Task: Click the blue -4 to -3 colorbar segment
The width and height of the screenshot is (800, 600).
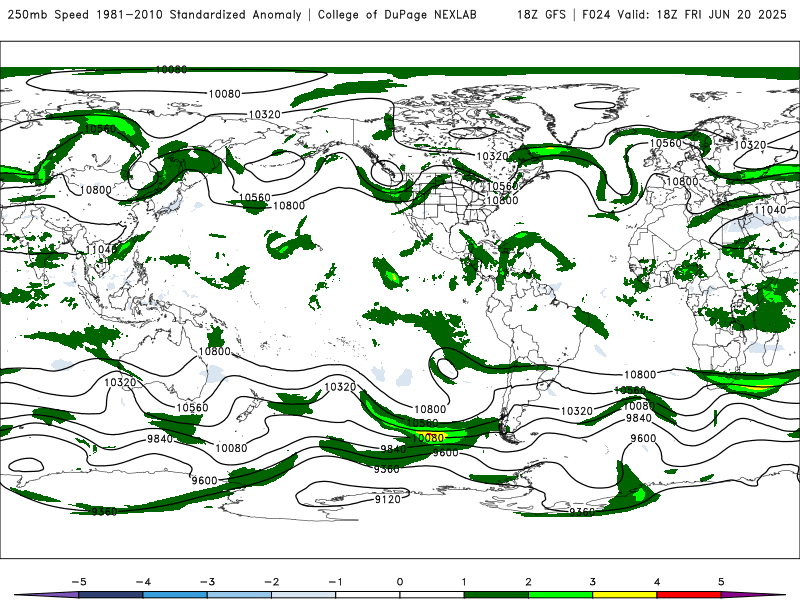Action: tap(175, 595)
